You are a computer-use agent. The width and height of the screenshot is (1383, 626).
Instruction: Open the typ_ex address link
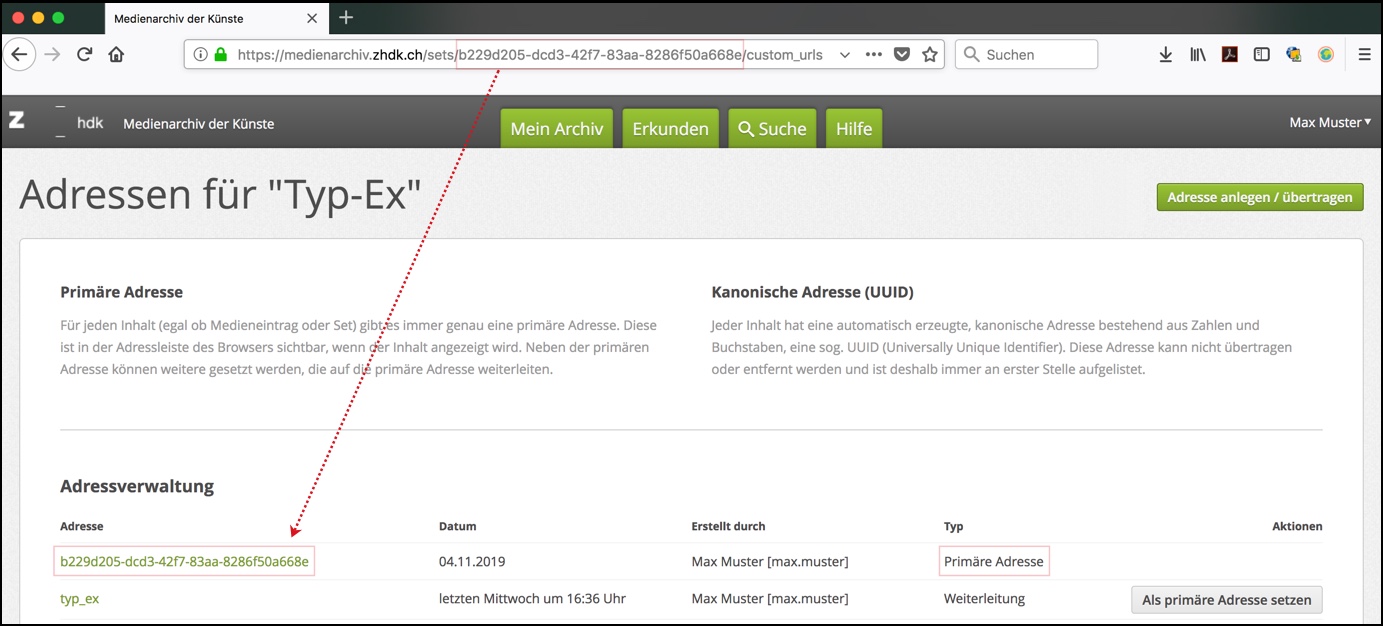[80, 599]
